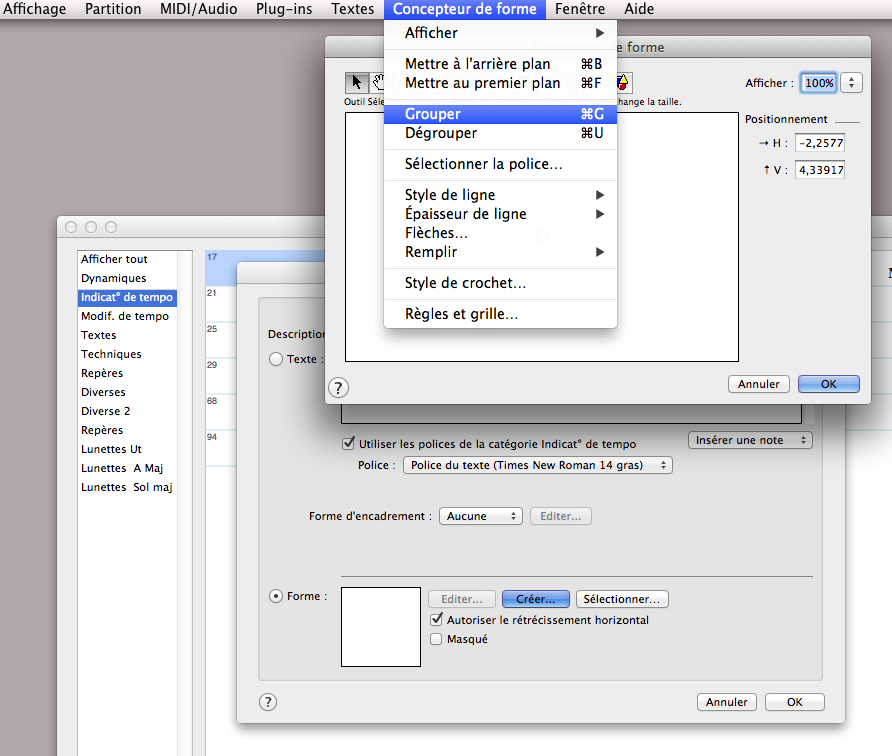This screenshot has height=756, width=892.
Task: Click the help button in the shape designer dialog
Action: click(x=338, y=387)
